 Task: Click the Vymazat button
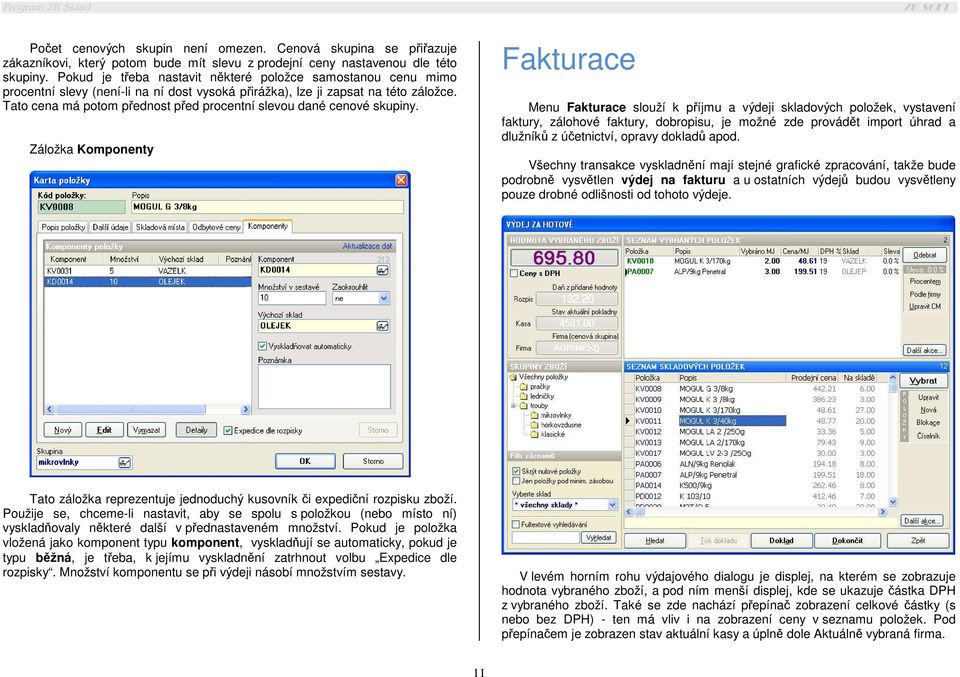click(x=146, y=430)
